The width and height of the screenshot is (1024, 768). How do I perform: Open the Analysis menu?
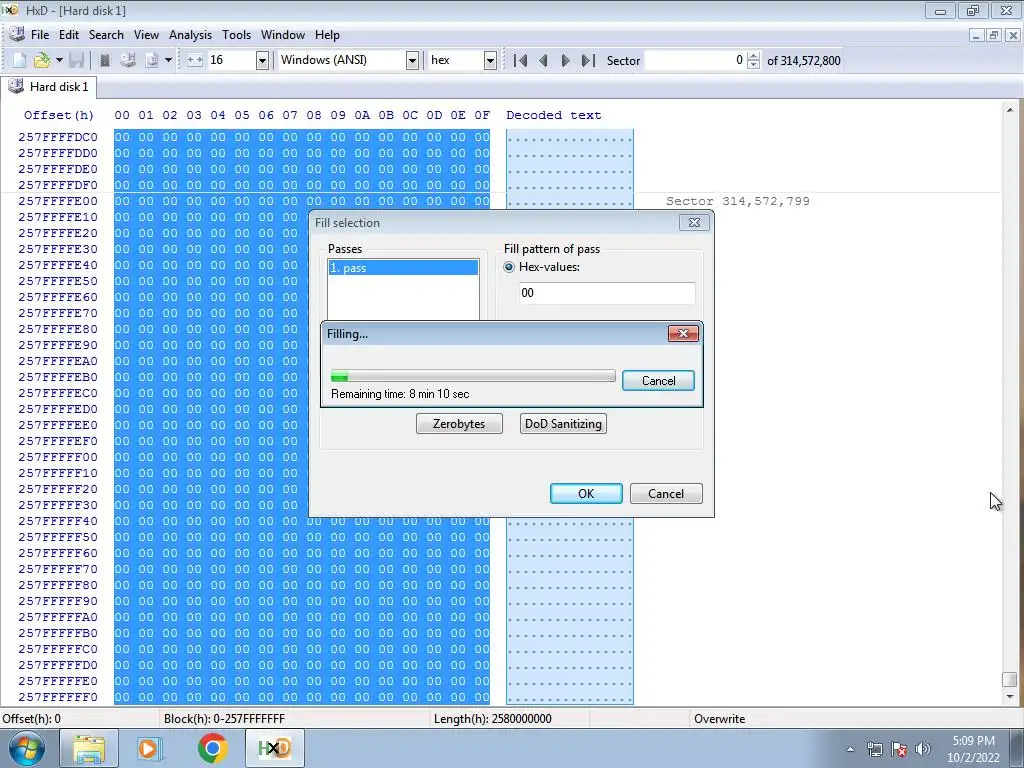pos(190,35)
